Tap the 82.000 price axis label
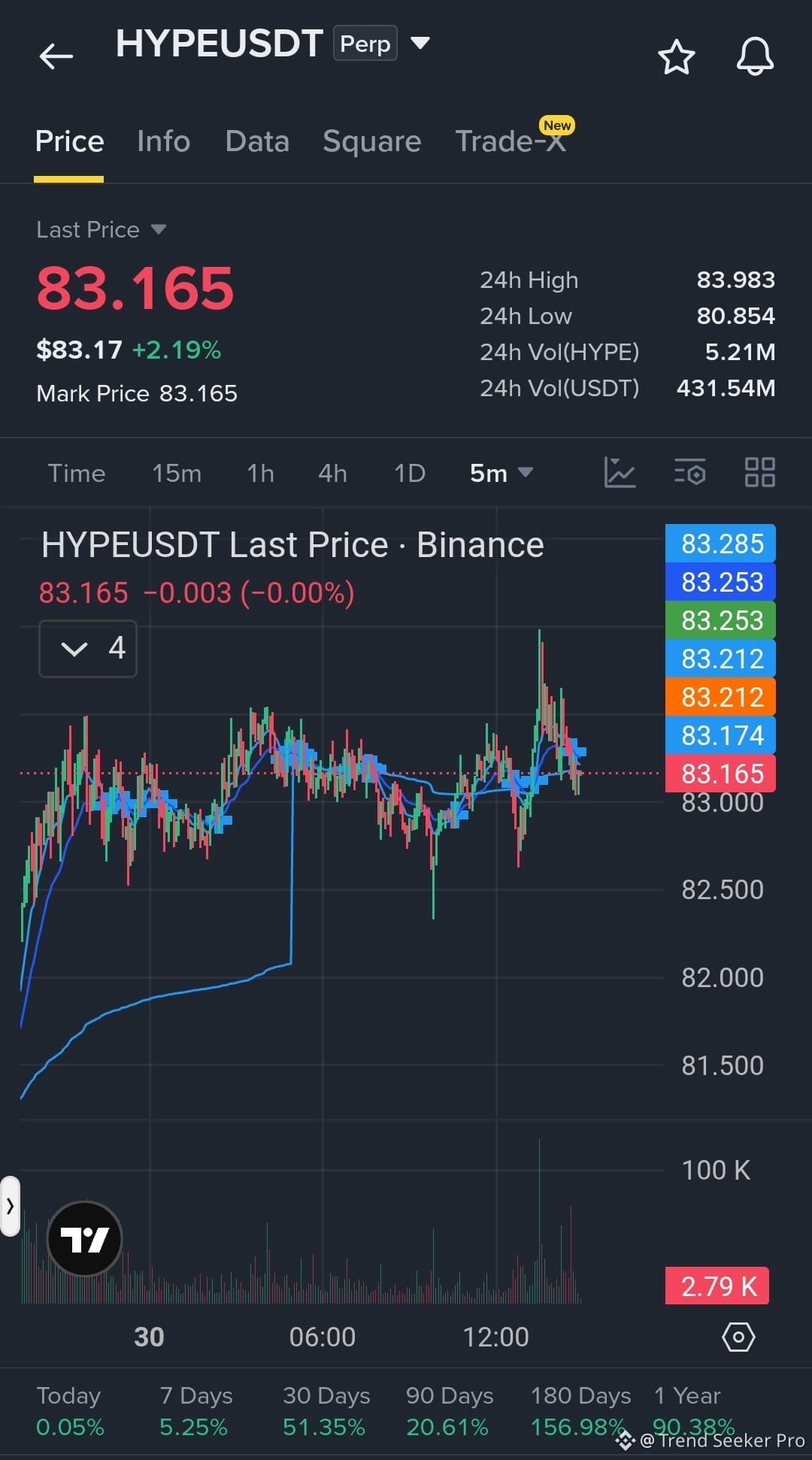This screenshot has width=812, height=1460. [x=723, y=977]
